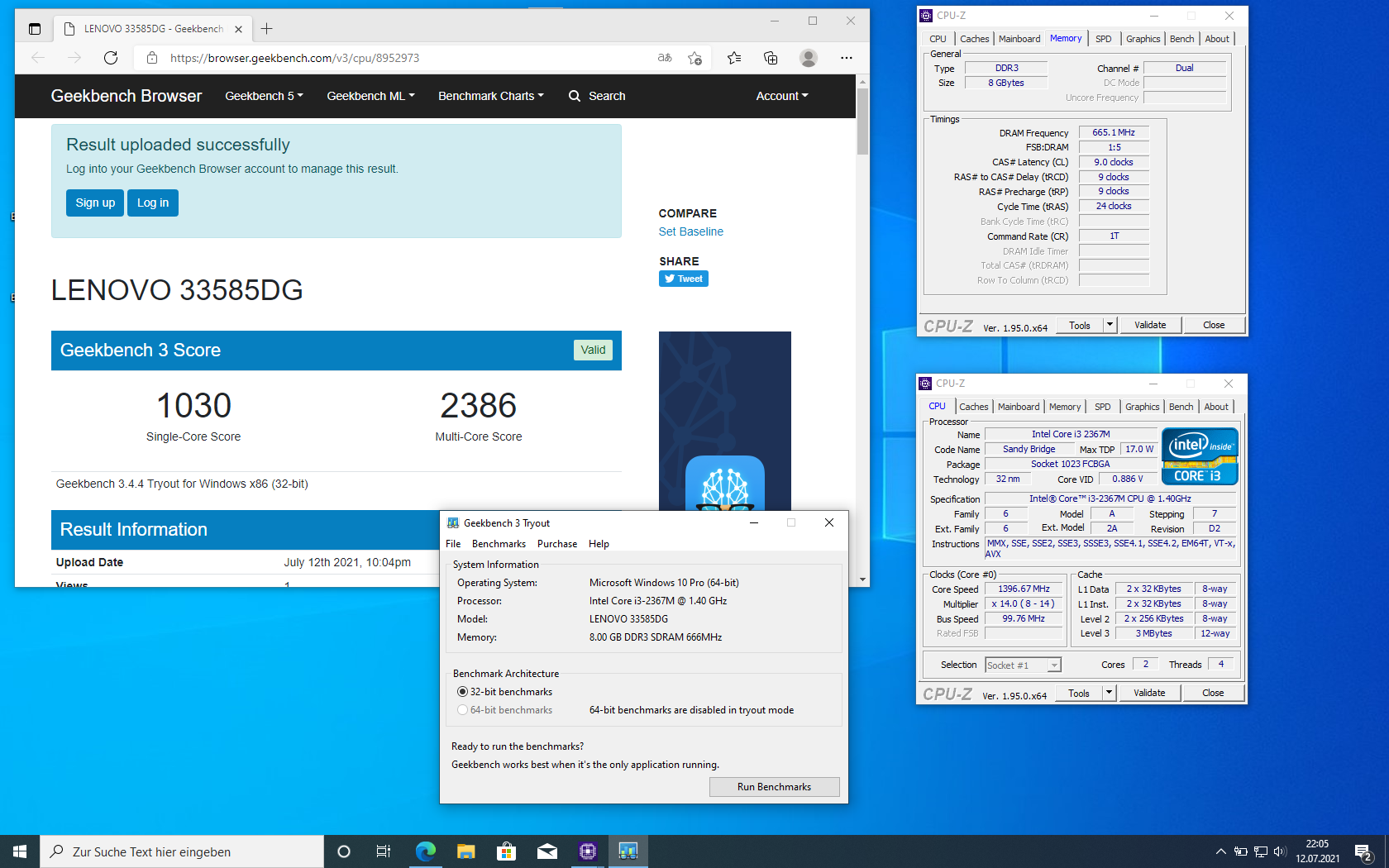Click the Windows taskbar search box
This screenshot has width=1389, height=868.
pyautogui.click(x=182, y=851)
